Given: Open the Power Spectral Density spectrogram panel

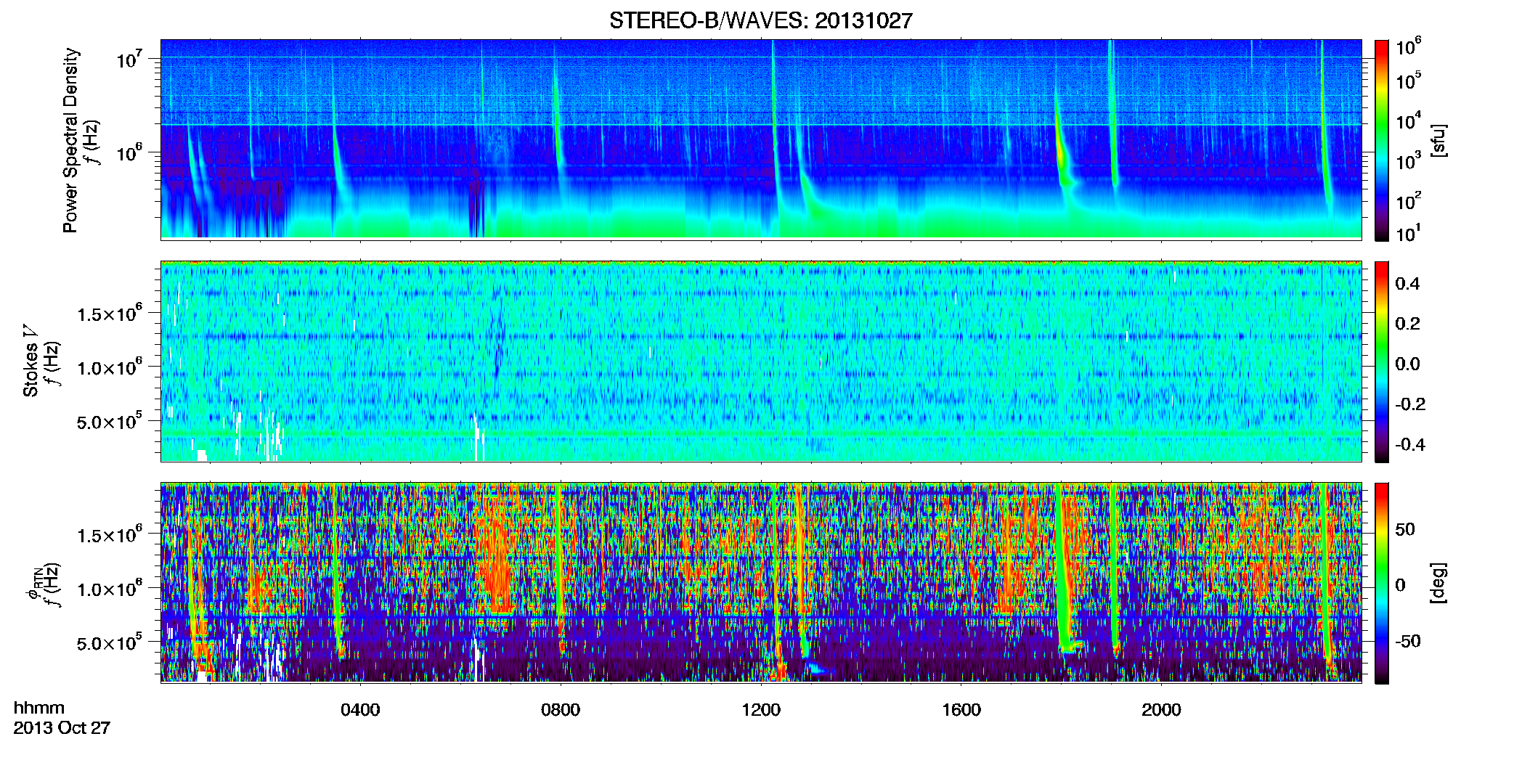Looking at the screenshot, I should click(761, 139).
